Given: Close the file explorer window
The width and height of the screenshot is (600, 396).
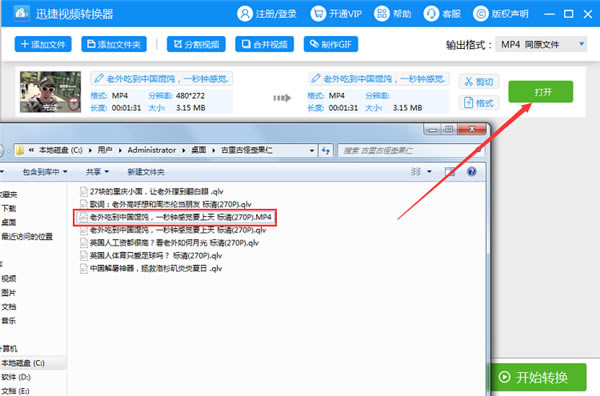Looking at the screenshot, I should point(472,129).
